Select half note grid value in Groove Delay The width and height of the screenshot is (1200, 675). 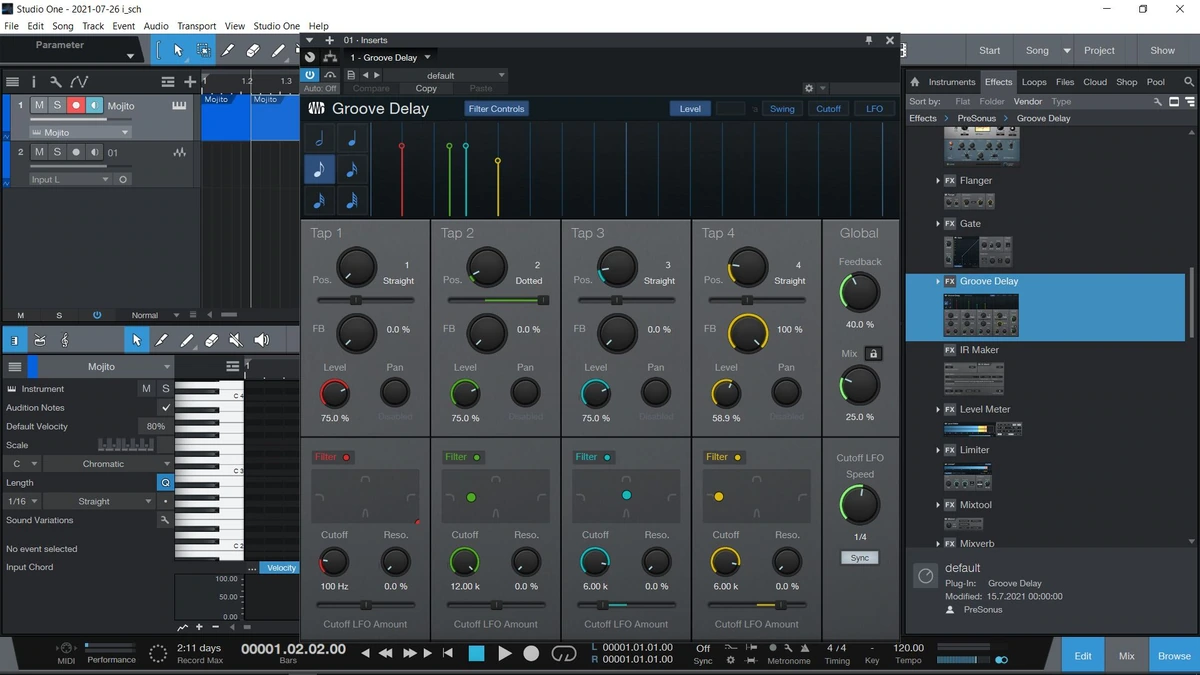coord(319,139)
